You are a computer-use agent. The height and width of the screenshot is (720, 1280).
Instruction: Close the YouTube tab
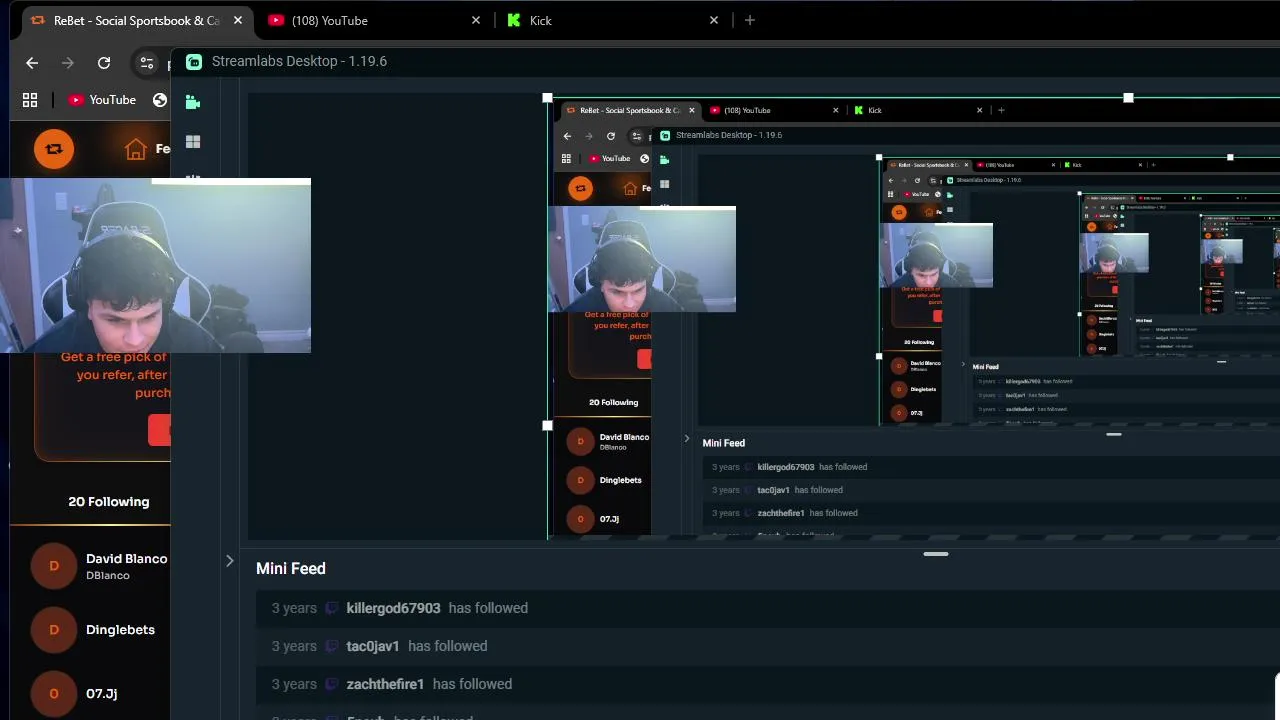click(x=476, y=20)
